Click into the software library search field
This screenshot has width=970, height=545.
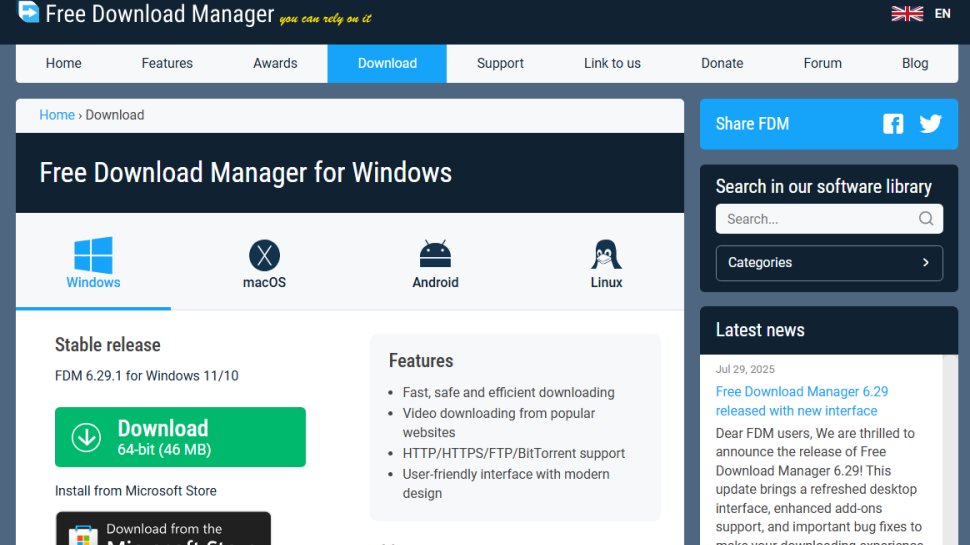[829, 219]
